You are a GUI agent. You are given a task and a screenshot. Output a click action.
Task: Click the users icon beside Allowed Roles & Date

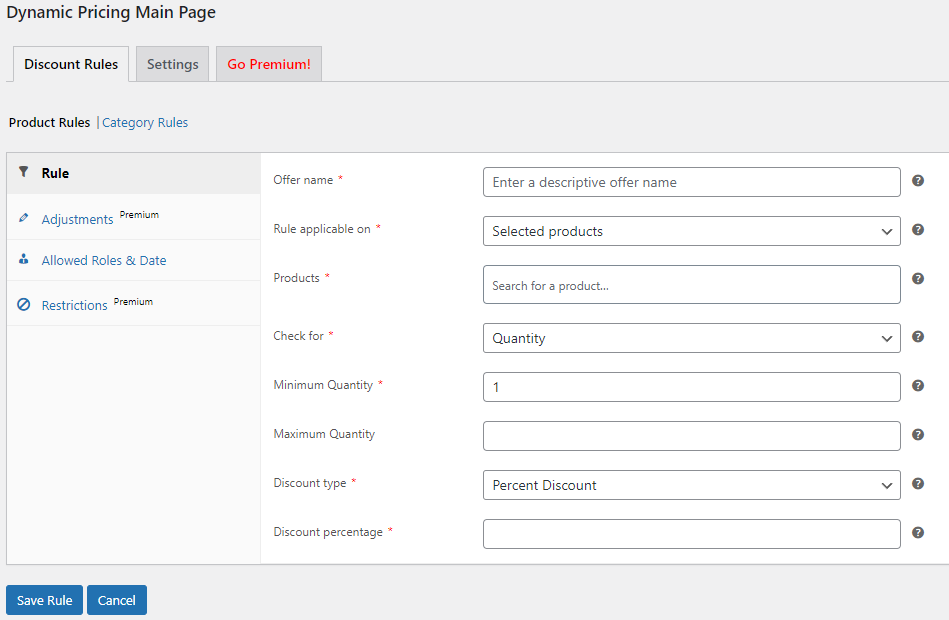(24, 260)
